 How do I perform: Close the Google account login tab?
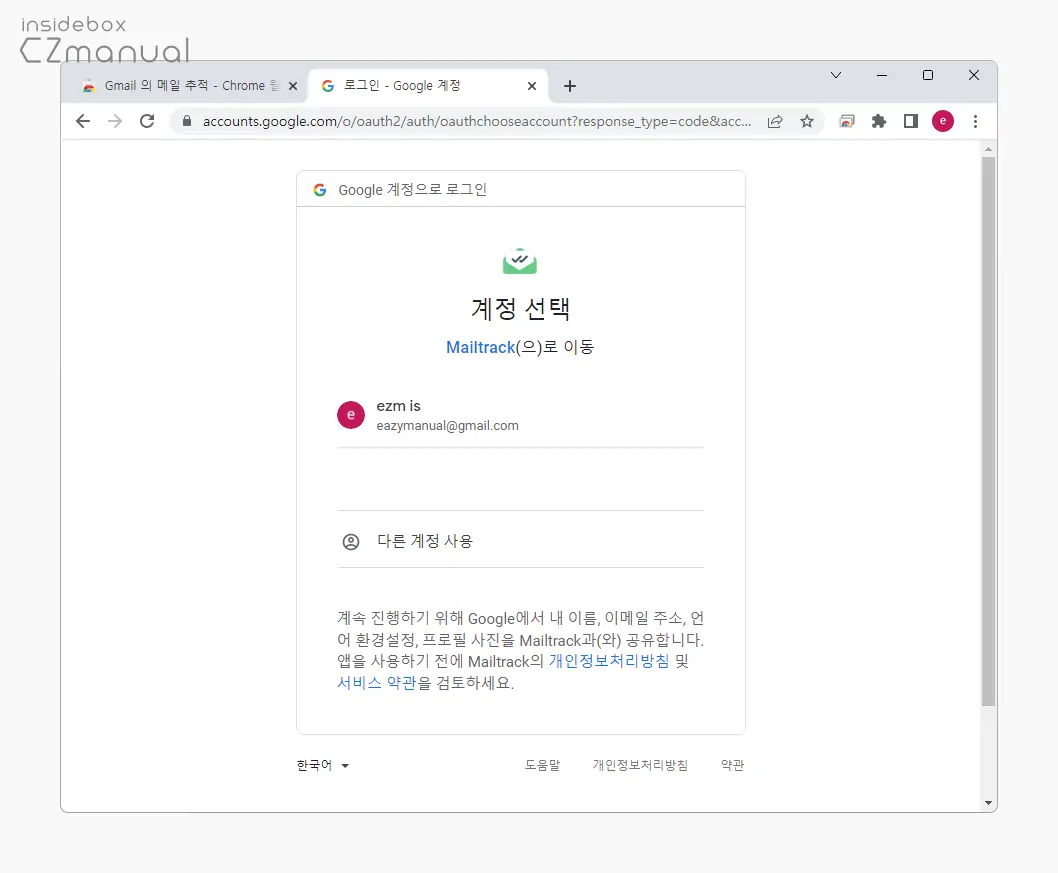(x=532, y=86)
